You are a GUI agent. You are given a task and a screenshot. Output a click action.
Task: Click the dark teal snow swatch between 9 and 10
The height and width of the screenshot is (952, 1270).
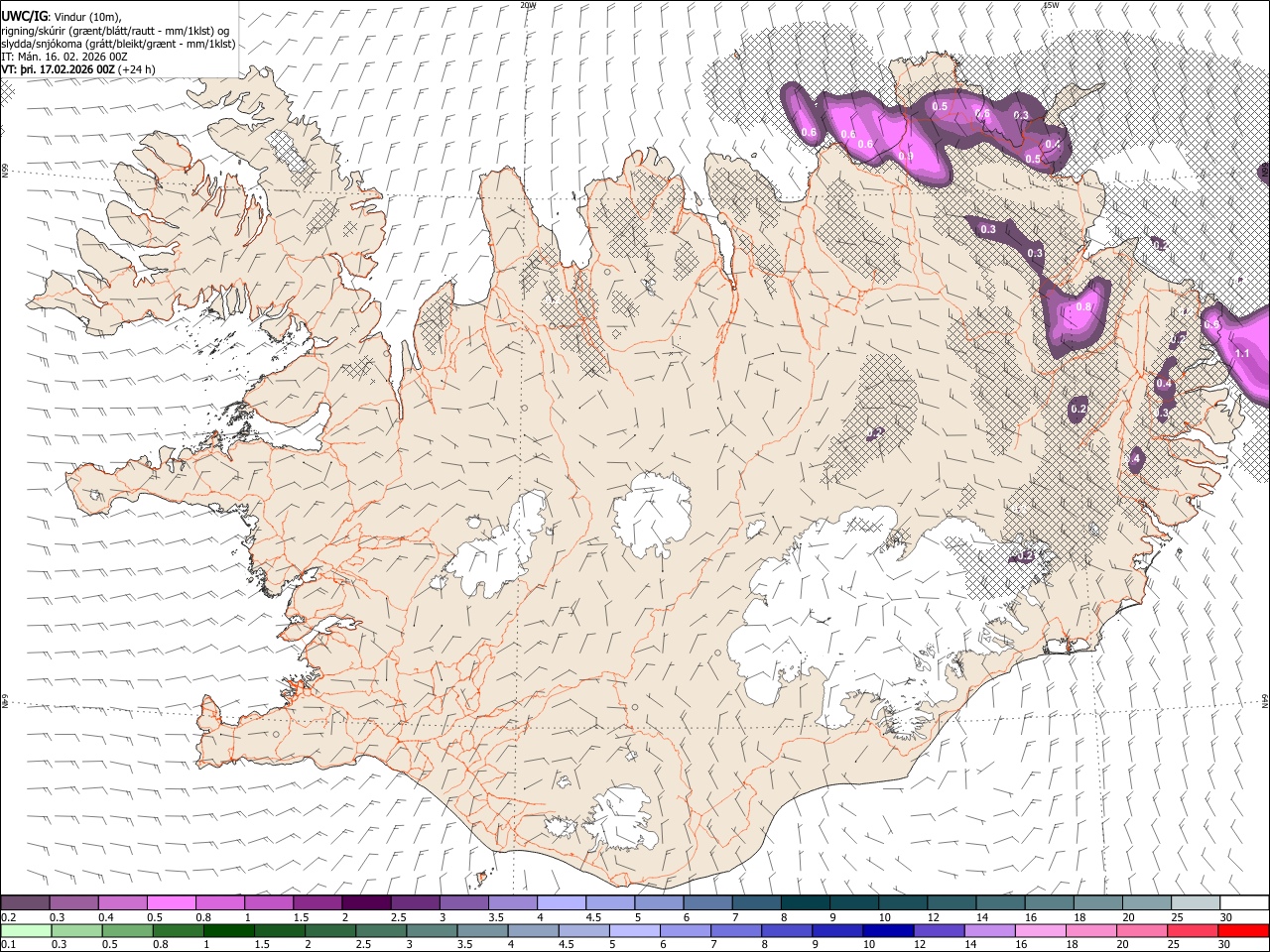[x=854, y=902]
